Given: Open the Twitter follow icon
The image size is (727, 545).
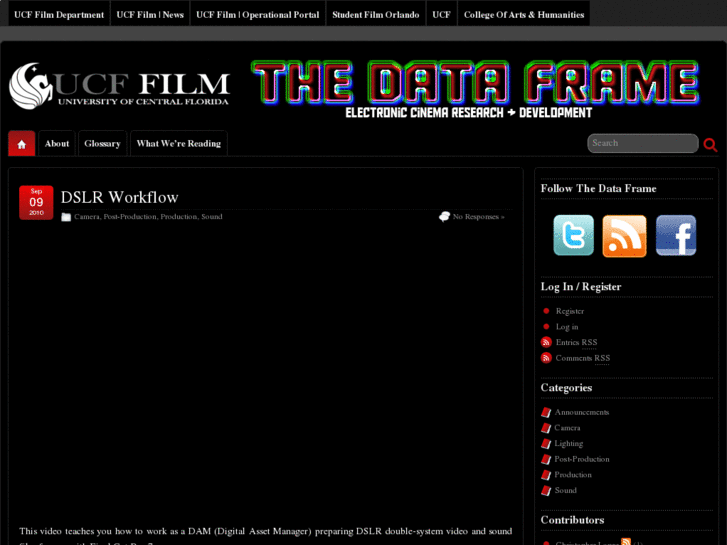Looking at the screenshot, I should click(573, 235).
